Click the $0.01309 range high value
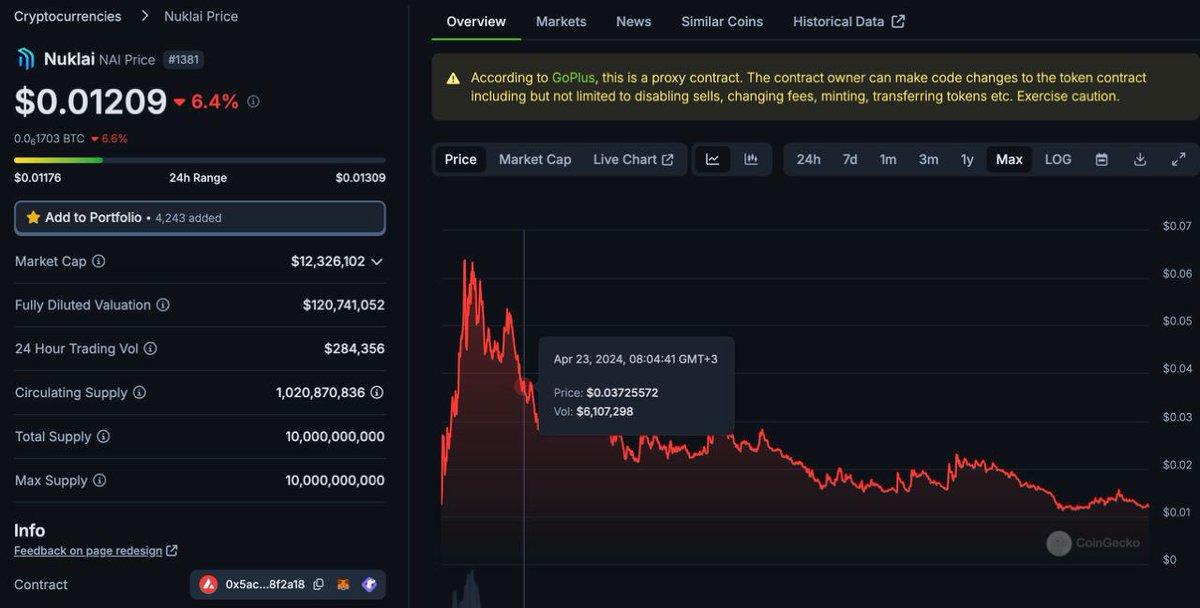1200x608 pixels. click(361, 178)
